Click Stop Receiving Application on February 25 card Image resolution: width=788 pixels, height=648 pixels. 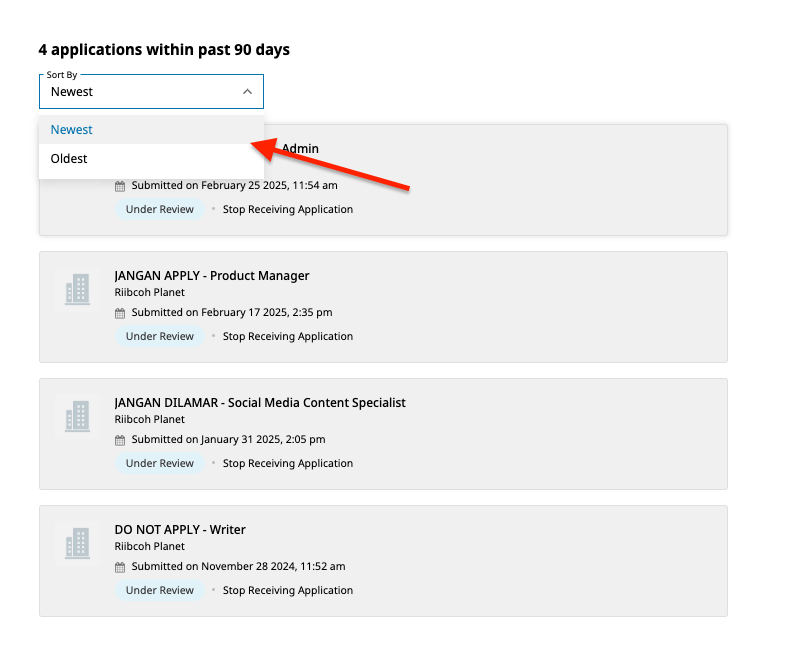pos(288,209)
